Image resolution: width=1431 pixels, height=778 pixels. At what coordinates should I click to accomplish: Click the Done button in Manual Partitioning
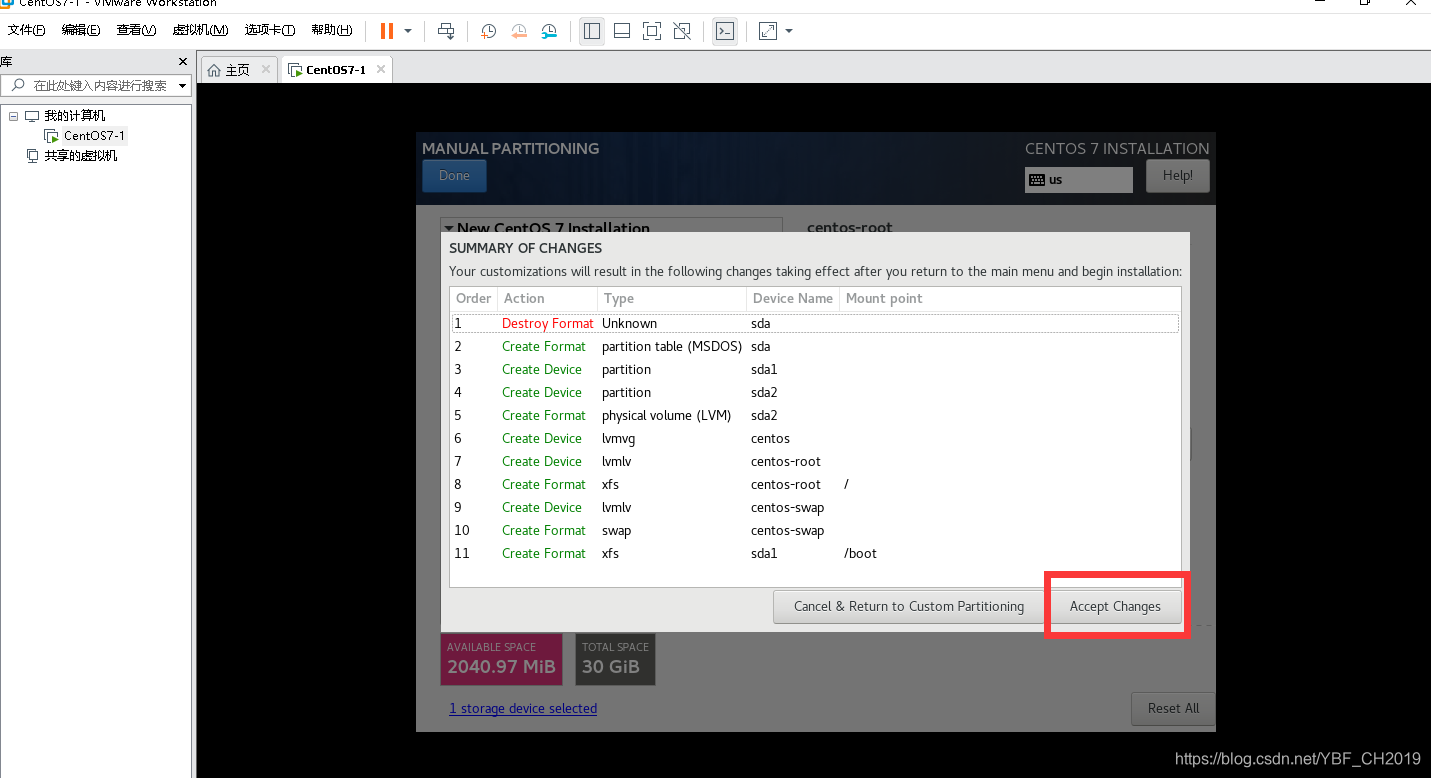454,176
